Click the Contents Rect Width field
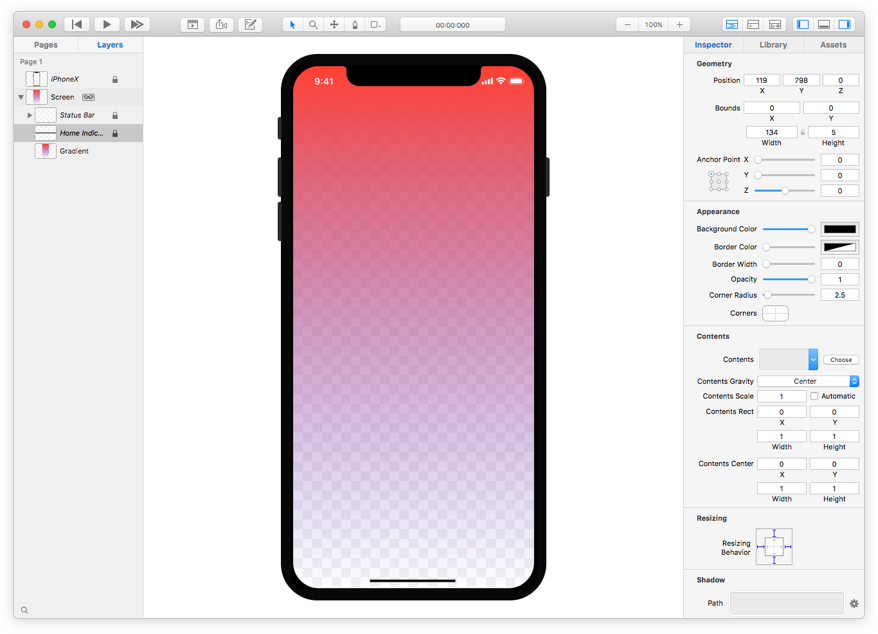This screenshot has width=878, height=634. [x=781, y=436]
